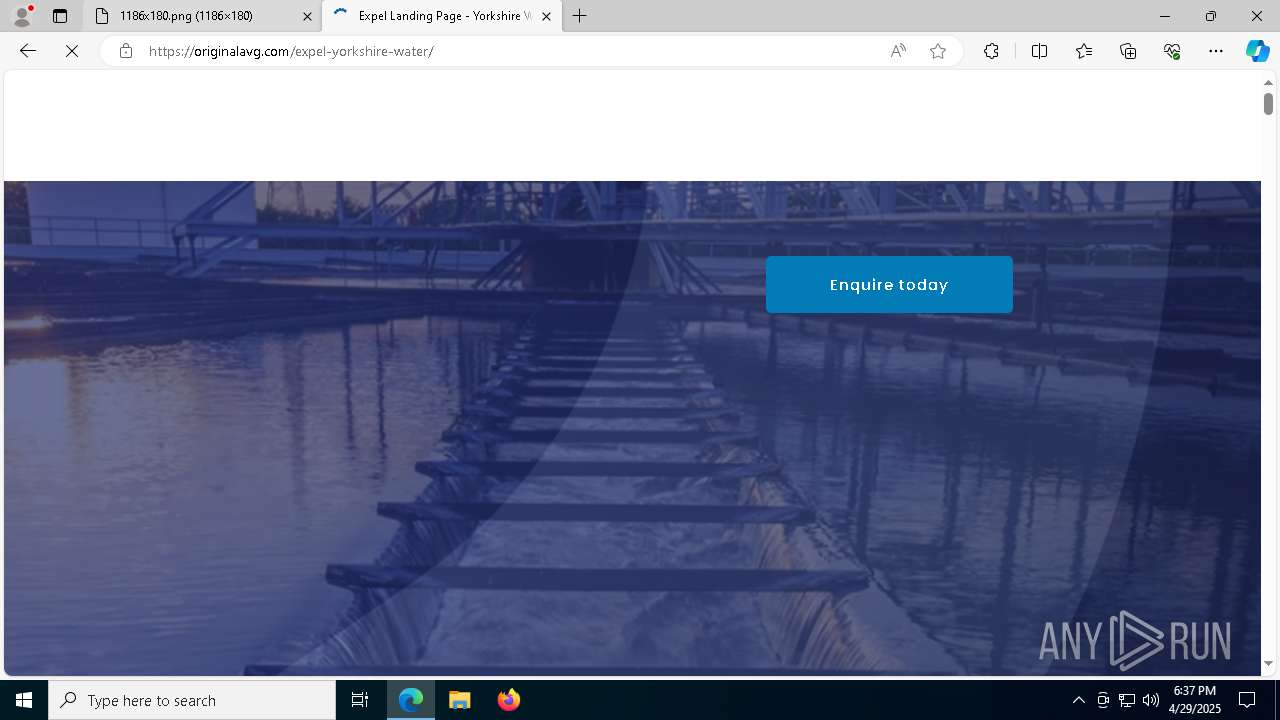Open Task View on taskbar

coord(360,700)
